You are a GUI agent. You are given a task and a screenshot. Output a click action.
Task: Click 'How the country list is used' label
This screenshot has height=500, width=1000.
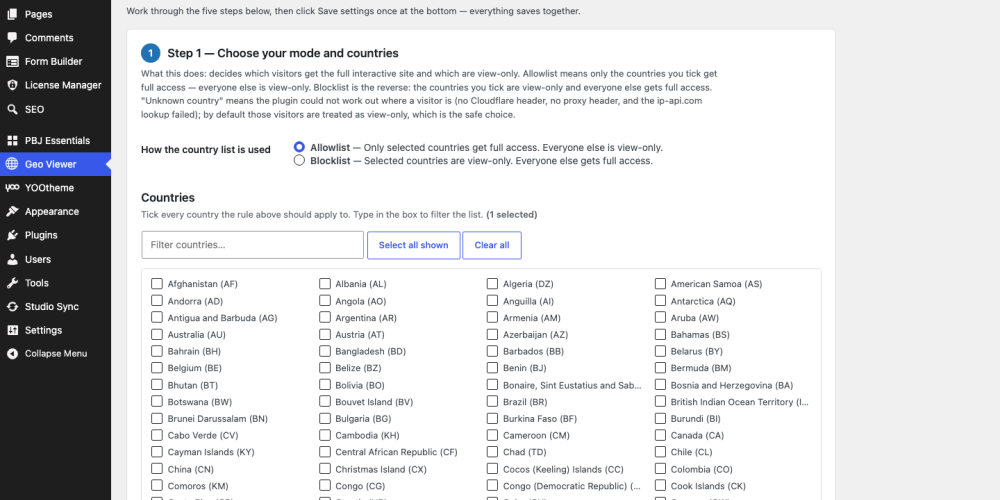205,150
